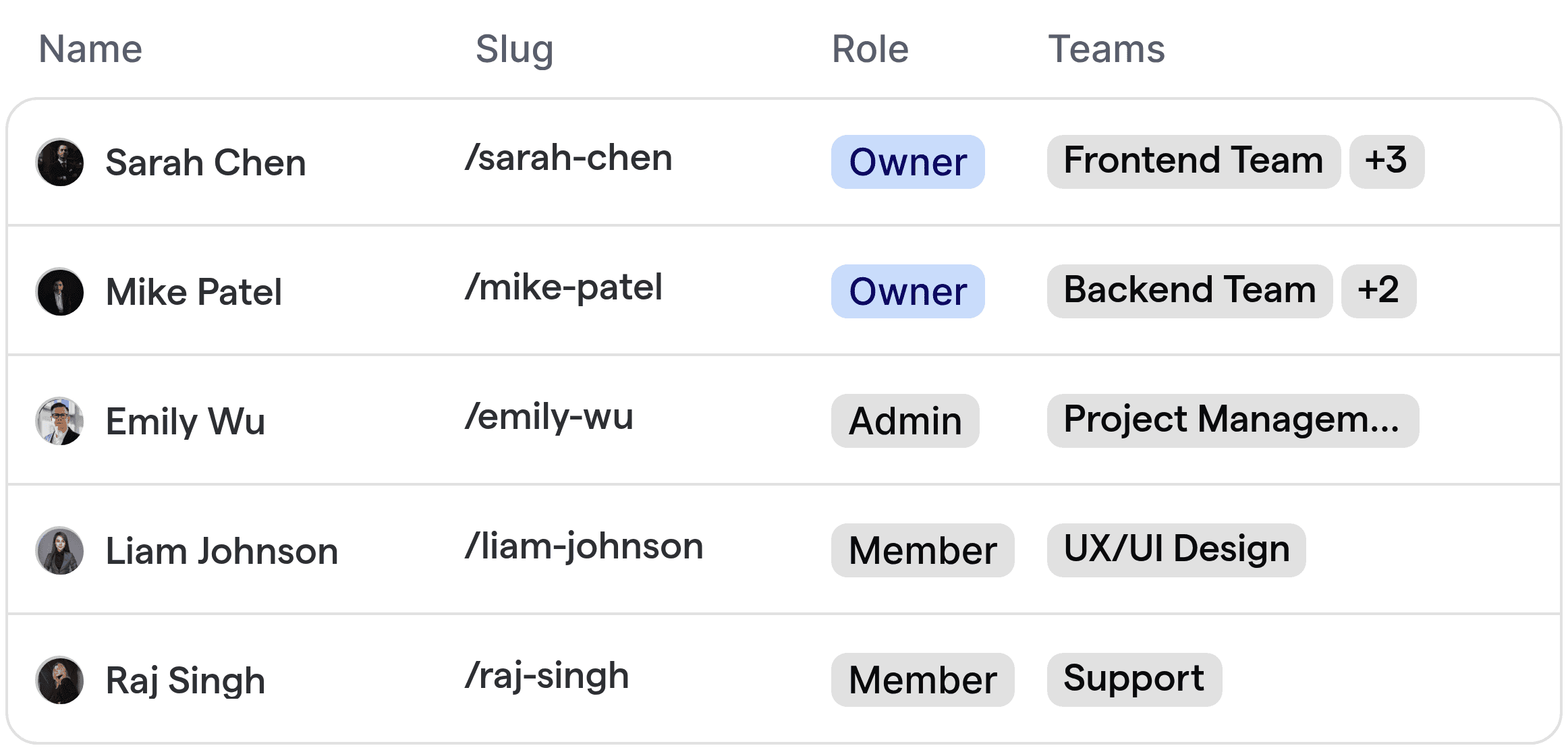
Task: Click Liam Johnson's profile avatar
Action: click(60, 550)
